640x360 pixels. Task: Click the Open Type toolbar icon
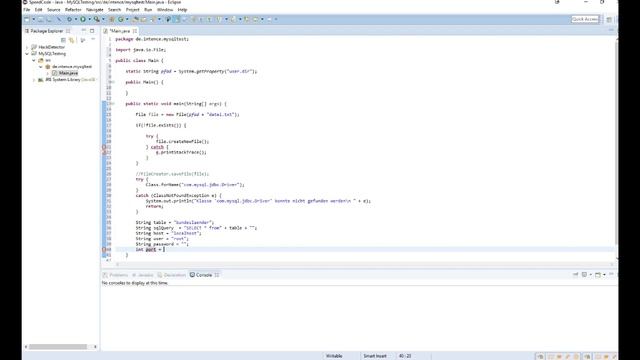tap(136, 19)
